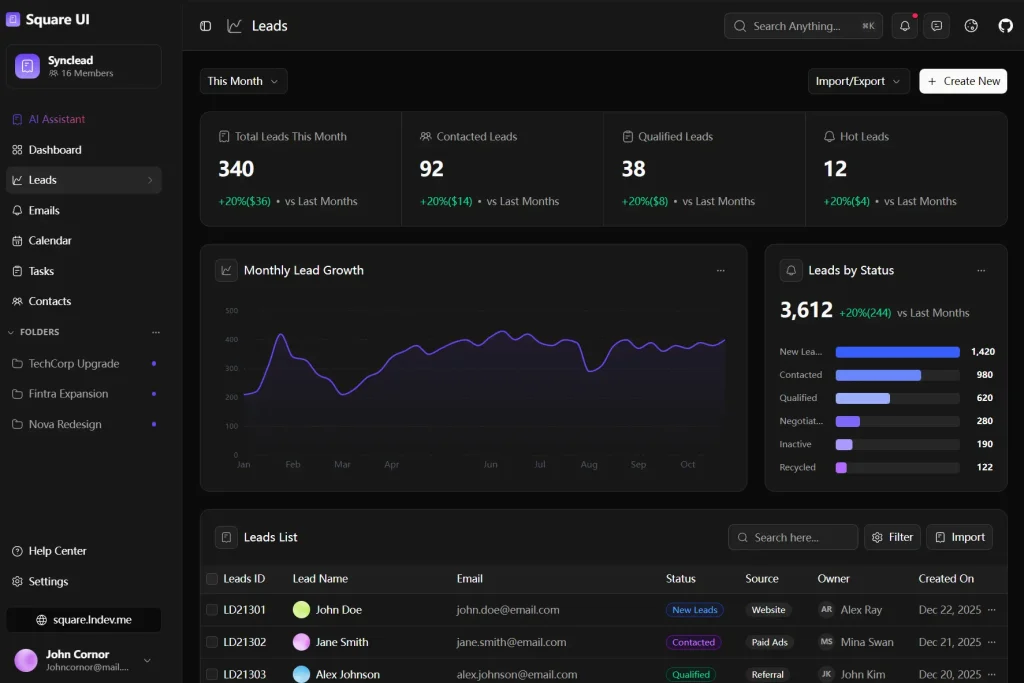The width and height of the screenshot is (1024, 683).
Task: Click the GitHub icon in the top bar
Action: 1005,25
